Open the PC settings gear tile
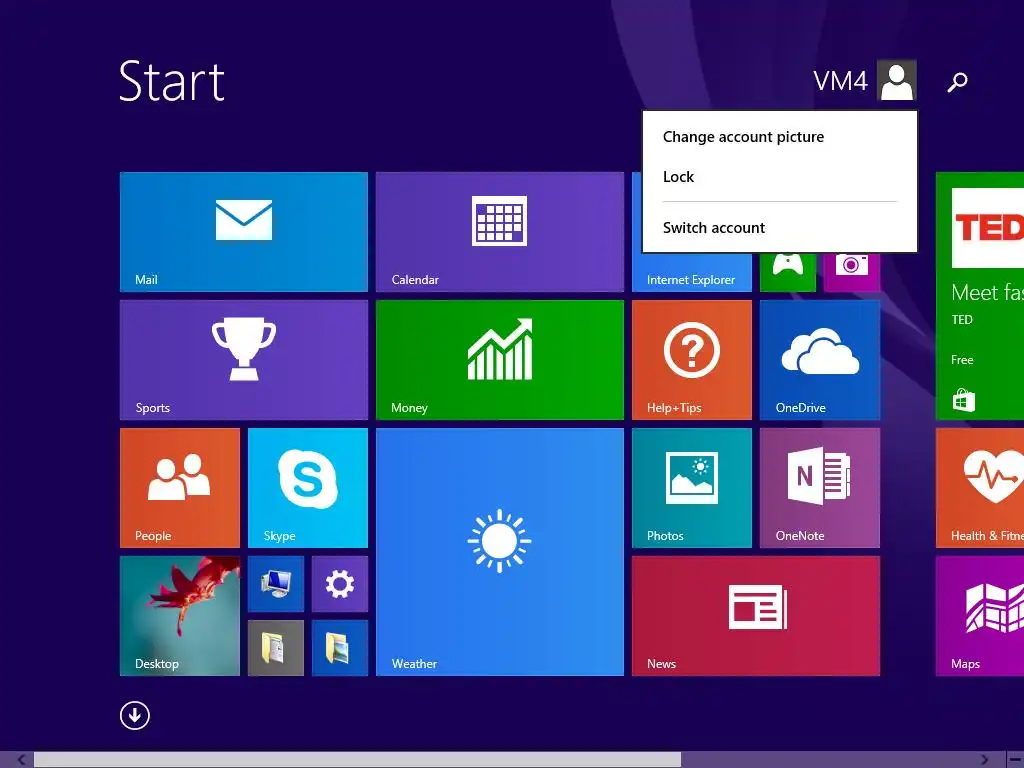Screen dimensions: 1024x768 (x=340, y=584)
